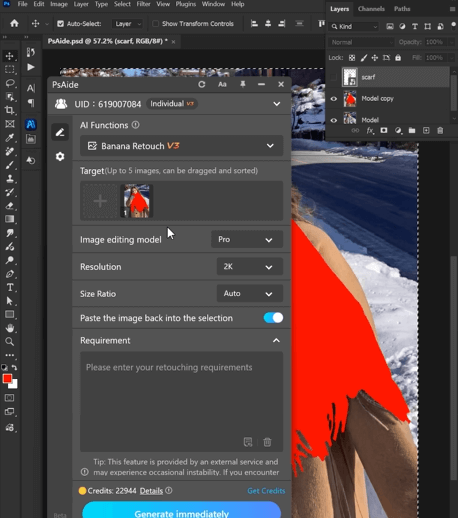The width and height of the screenshot is (458, 518).
Task: Enable Show Transform Controls checkbox
Action: 155,24
